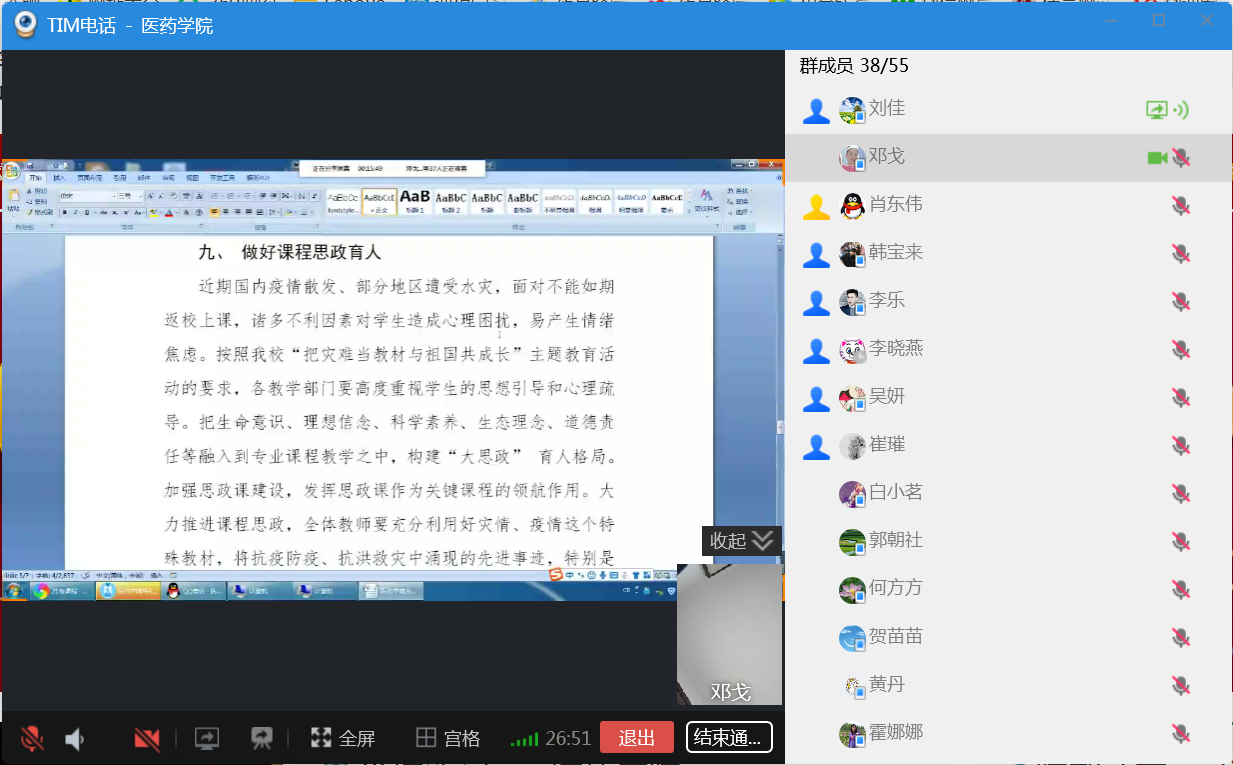Screen dimensions: 1233x765
Task: Click the 结束通... end call button
Action: click(729, 738)
